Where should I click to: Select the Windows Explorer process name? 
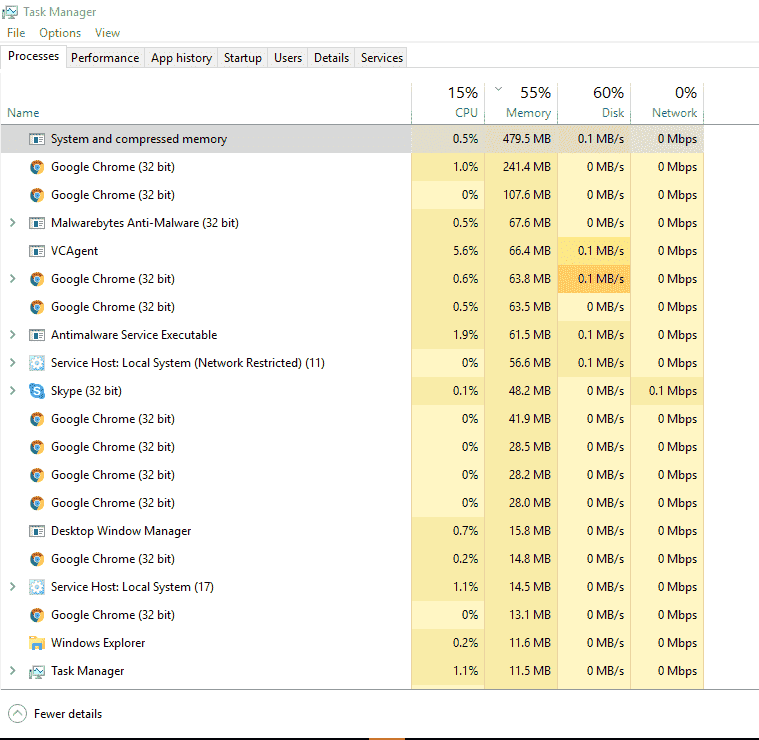(x=98, y=643)
